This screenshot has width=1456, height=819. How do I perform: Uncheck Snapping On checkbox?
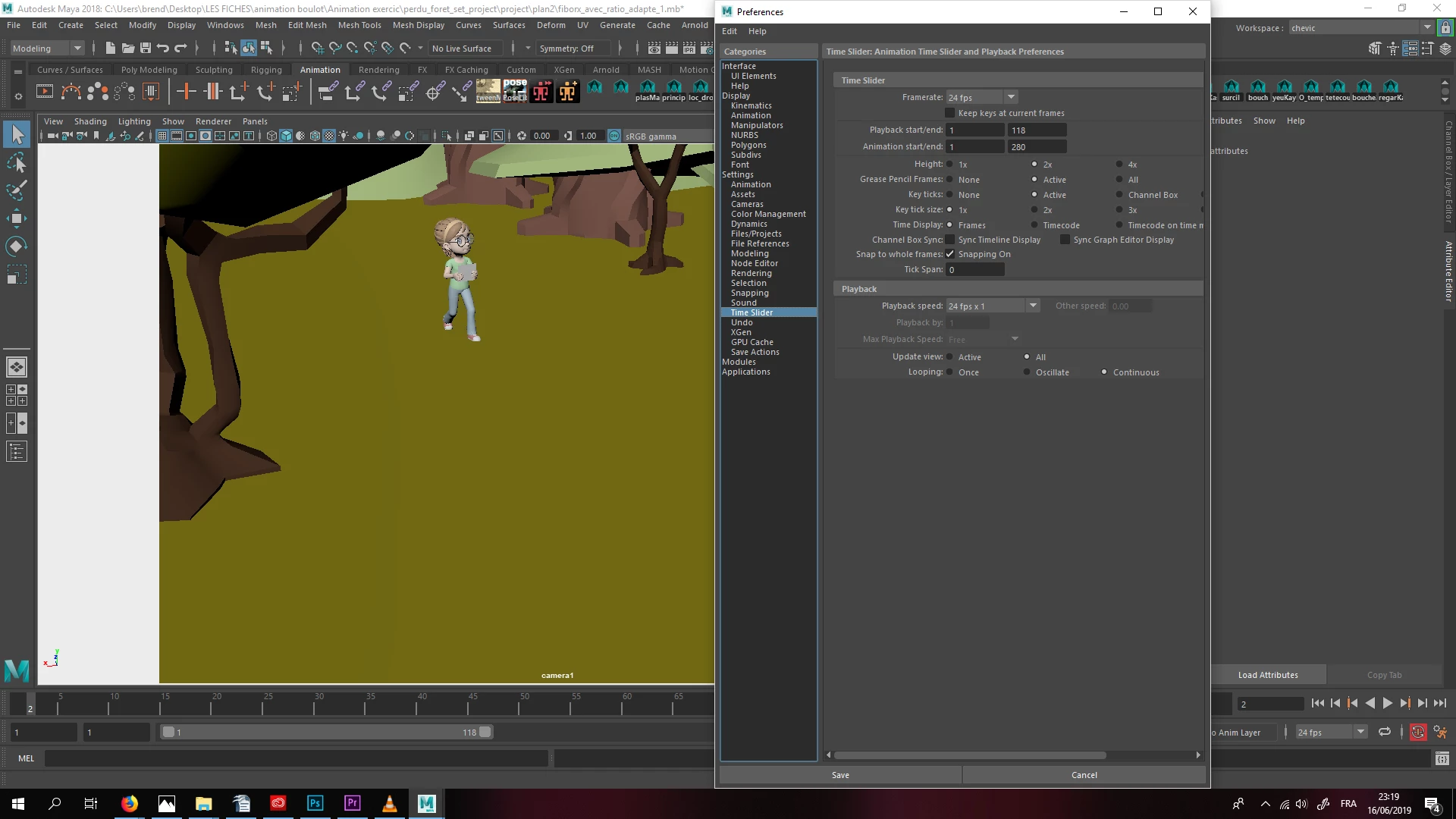950,254
